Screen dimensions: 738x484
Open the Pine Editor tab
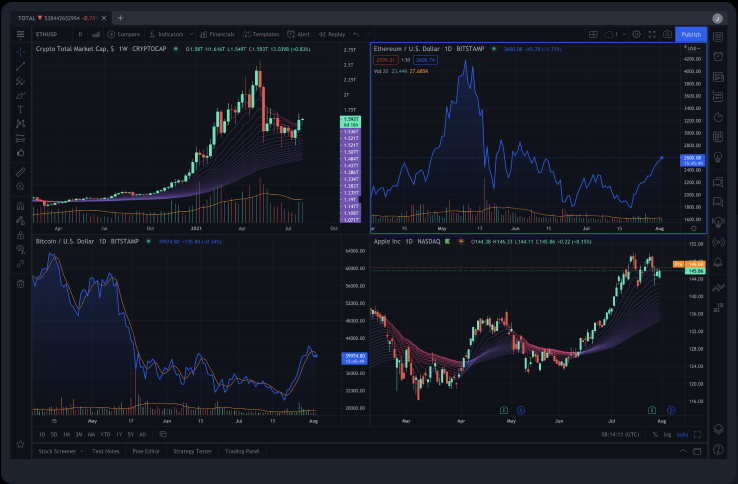[x=146, y=451]
